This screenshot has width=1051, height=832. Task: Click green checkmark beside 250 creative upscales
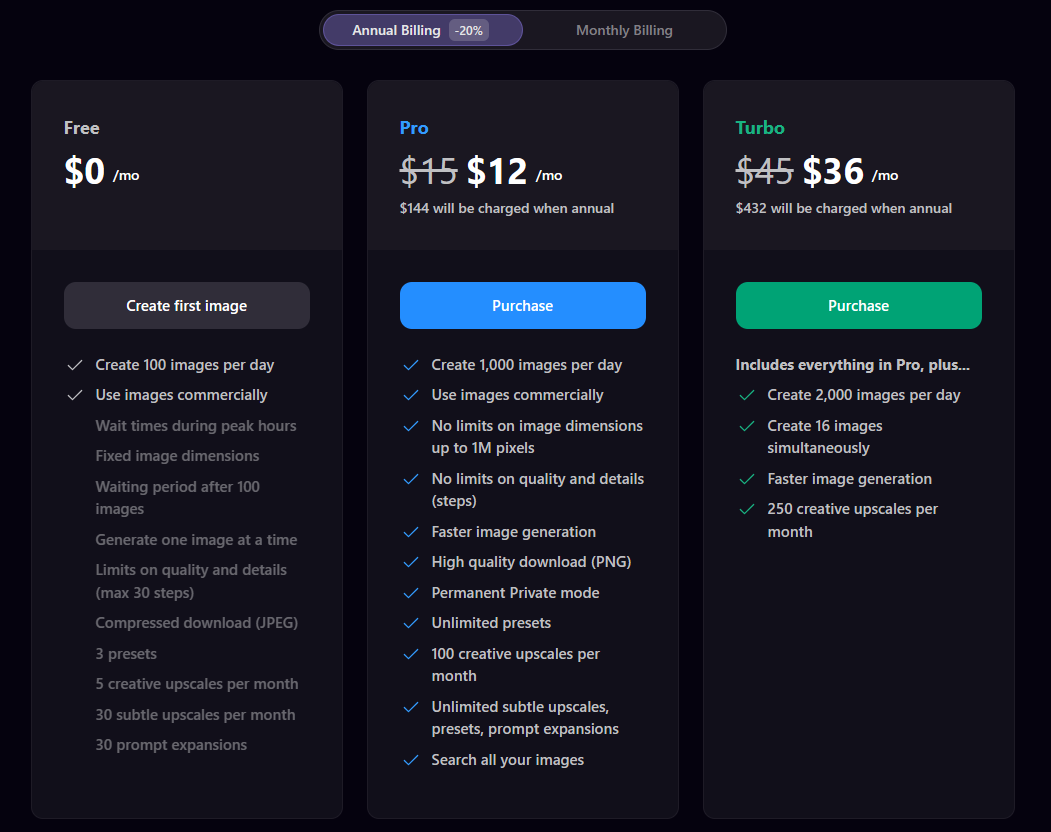click(x=746, y=509)
